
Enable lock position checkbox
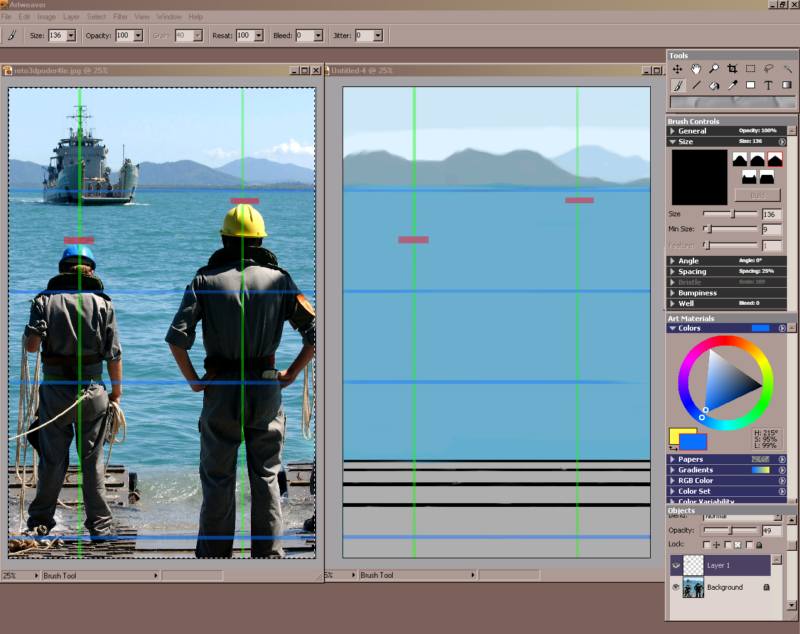click(707, 545)
